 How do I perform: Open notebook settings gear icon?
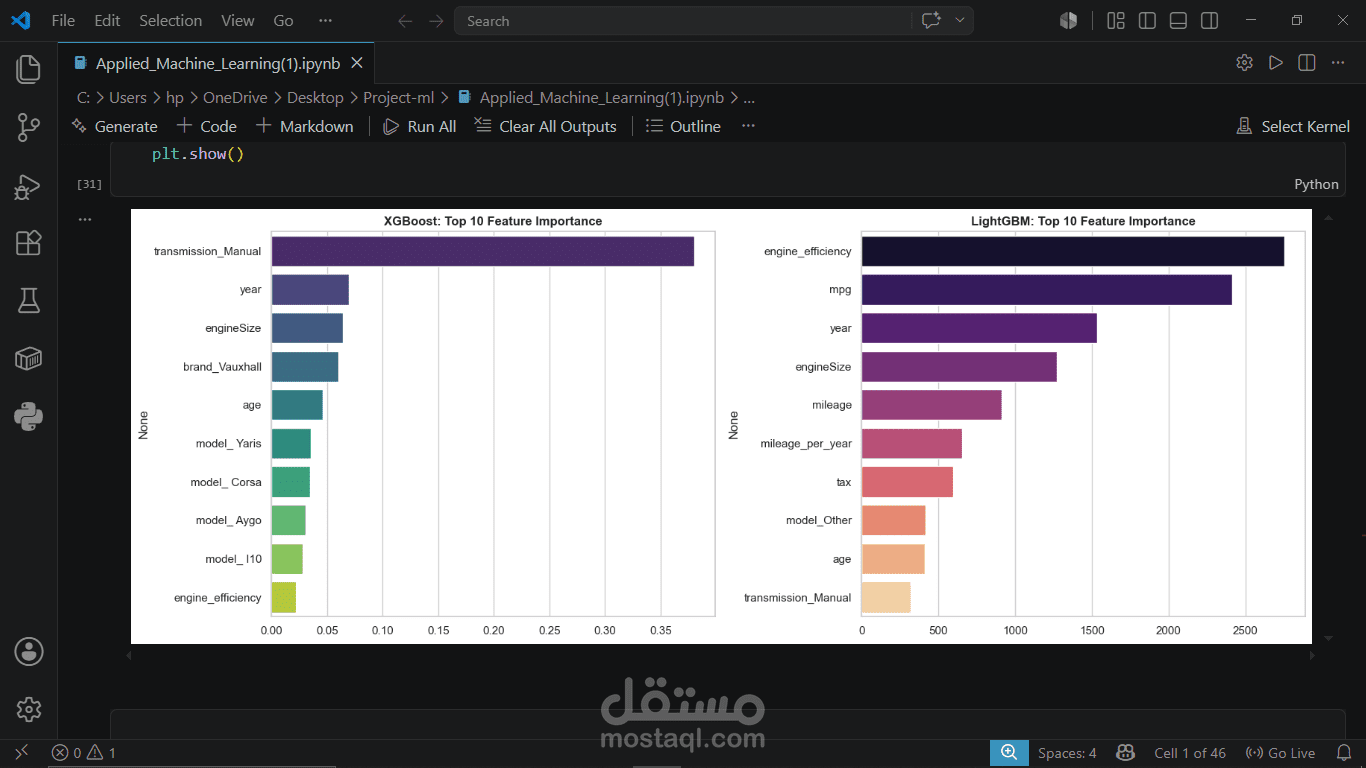tap(1244, 62)
